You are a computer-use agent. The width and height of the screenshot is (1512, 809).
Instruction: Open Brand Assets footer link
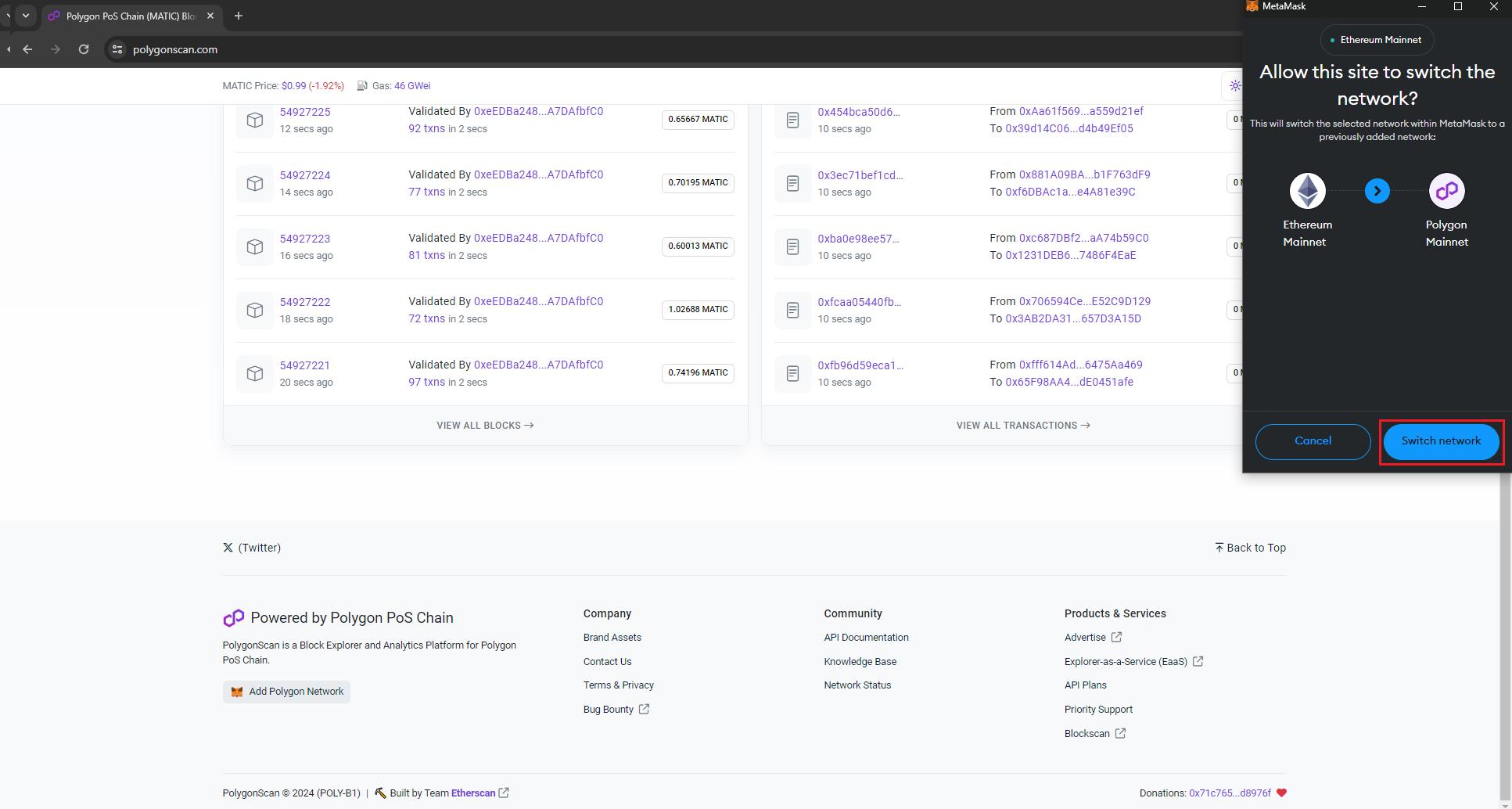tap(612, 638)
